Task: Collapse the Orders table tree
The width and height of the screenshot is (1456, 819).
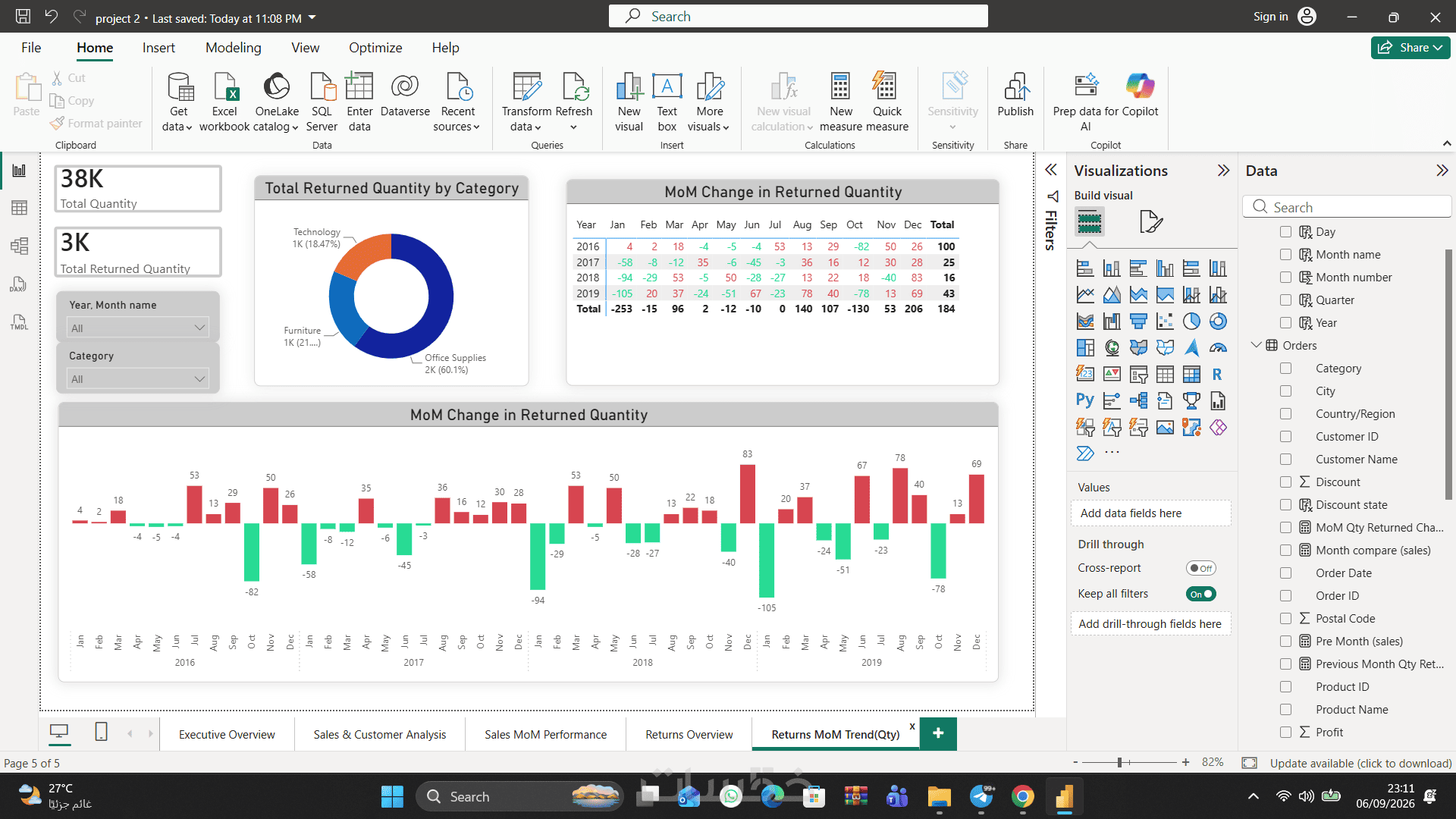Action: tap(1256, 345)
